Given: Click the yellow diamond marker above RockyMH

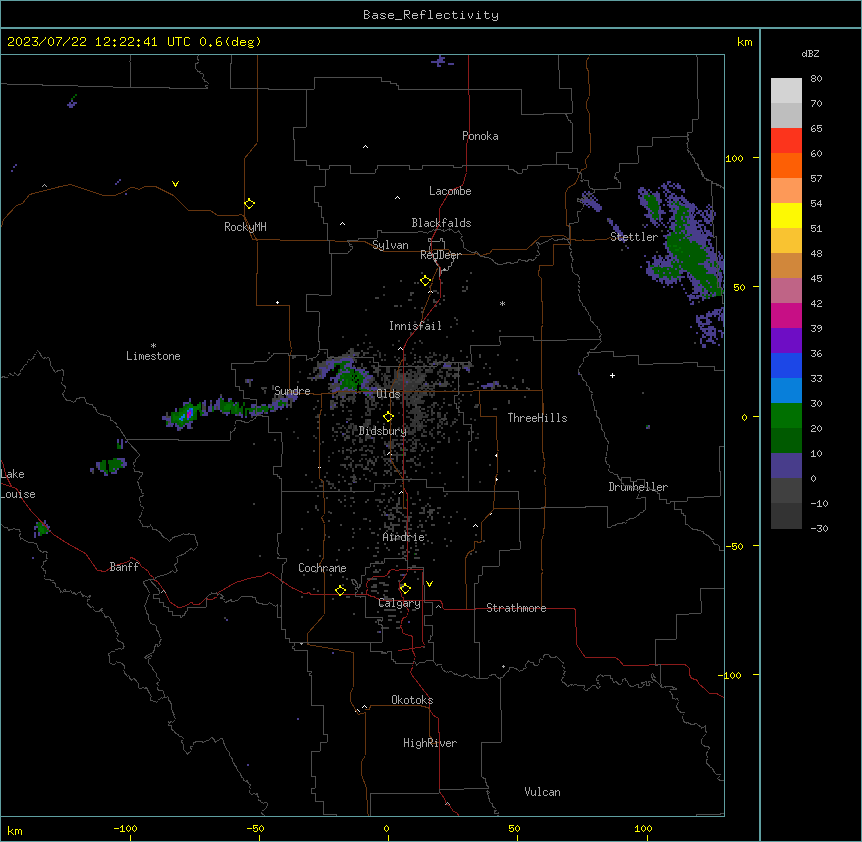Looking at the screenshot, I should pos(249,204).
